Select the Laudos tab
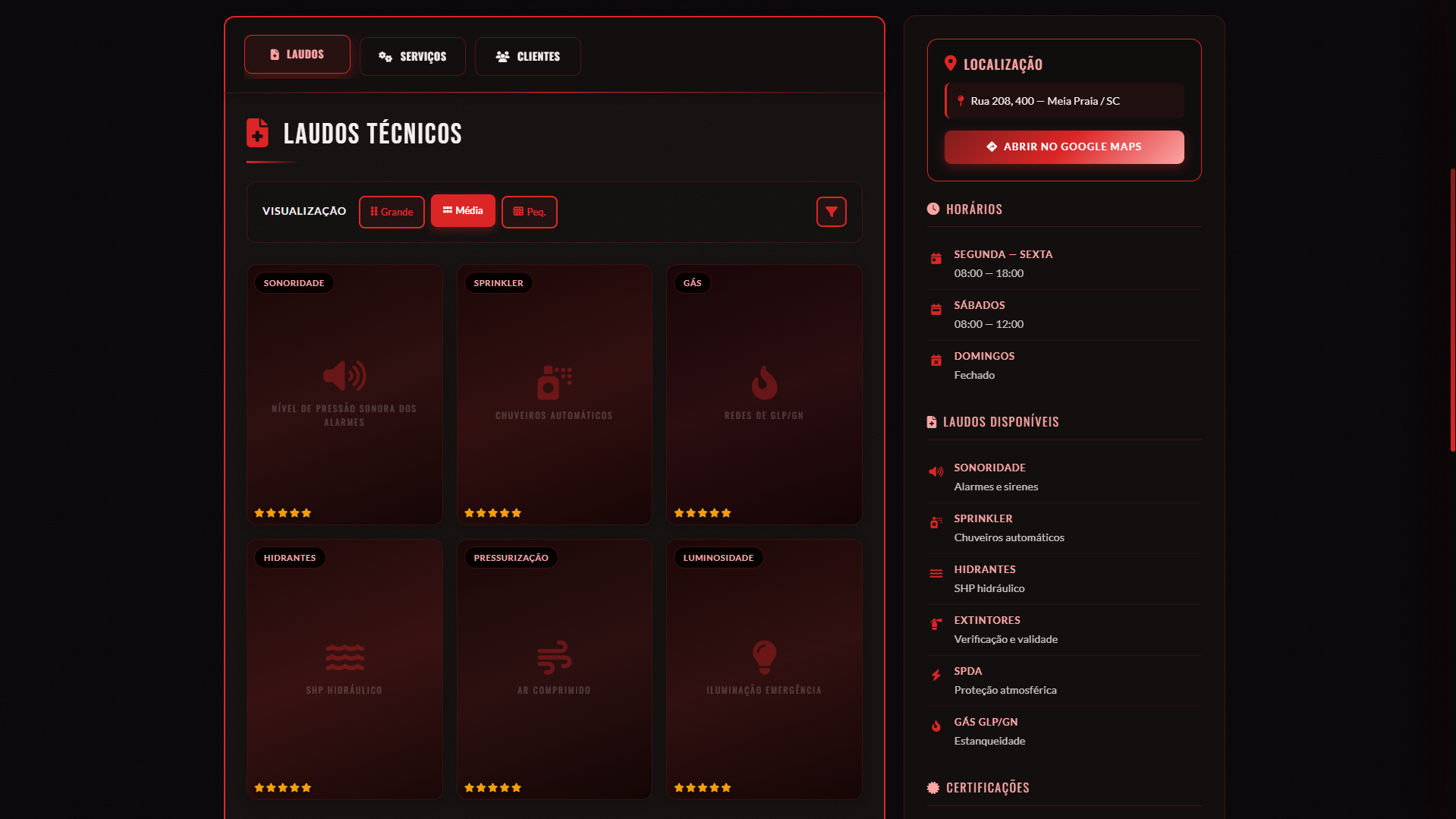The height and width of the screenshot is (819, 1456). click(297, 55)
